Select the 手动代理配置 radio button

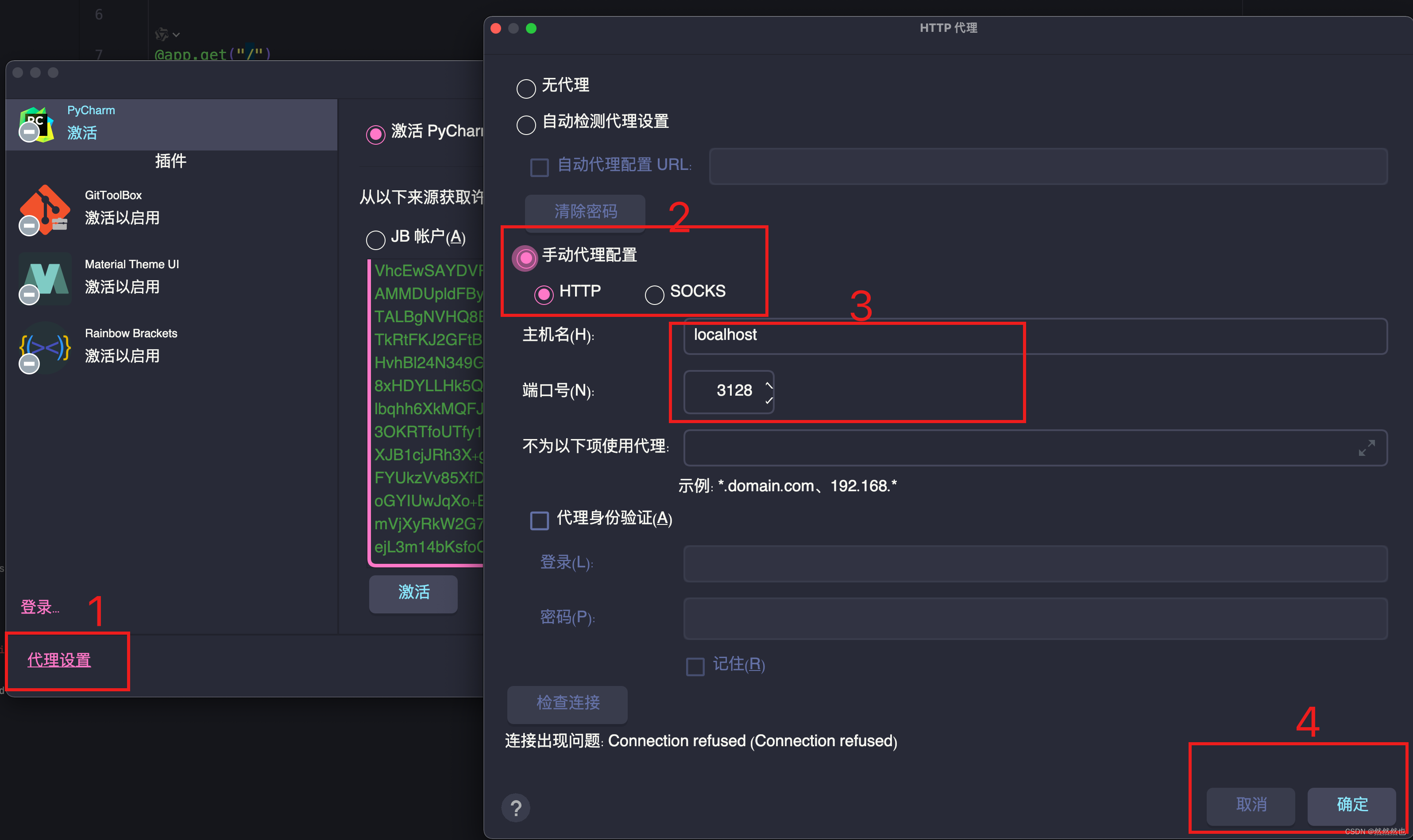coord(526,258)
